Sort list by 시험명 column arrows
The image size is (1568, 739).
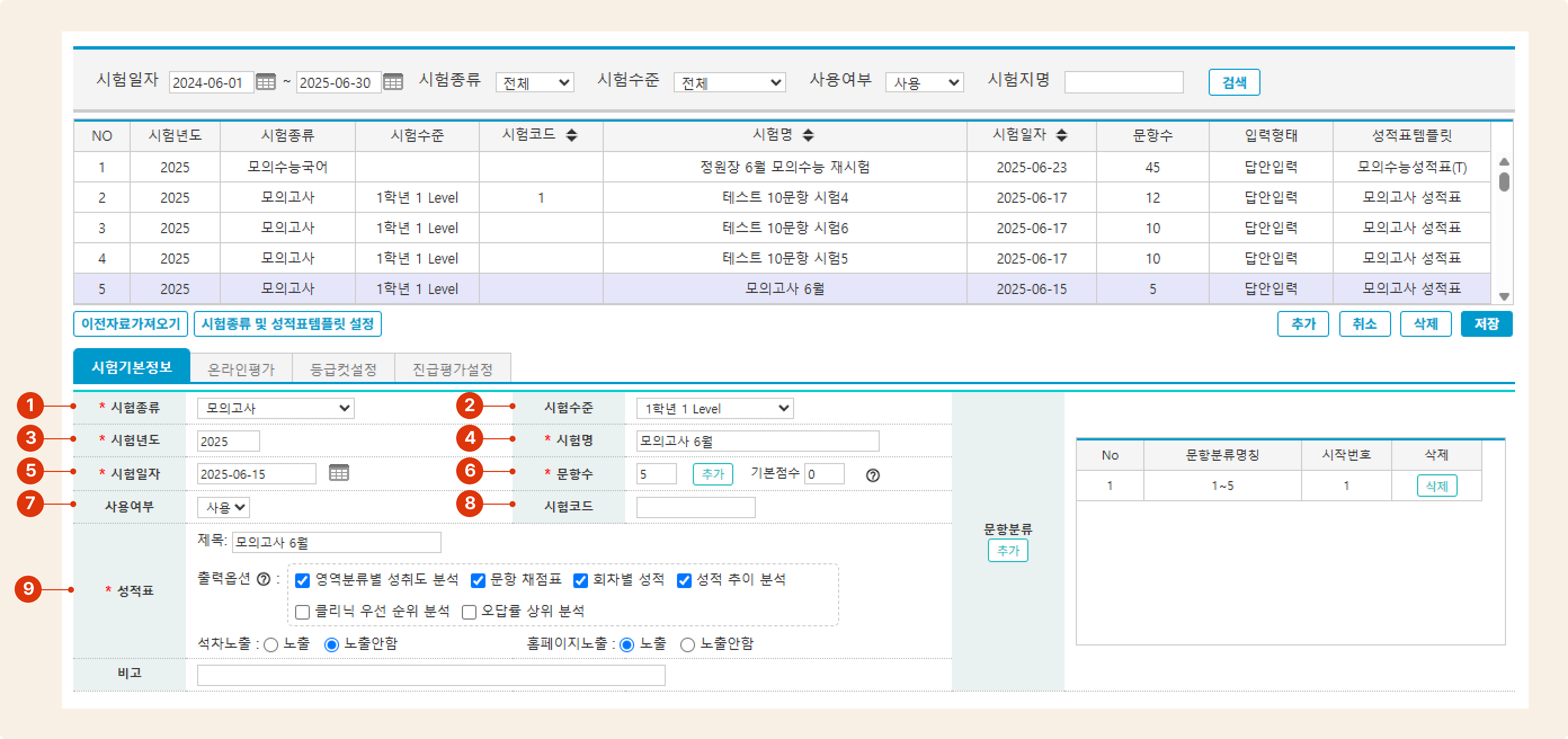808,135
